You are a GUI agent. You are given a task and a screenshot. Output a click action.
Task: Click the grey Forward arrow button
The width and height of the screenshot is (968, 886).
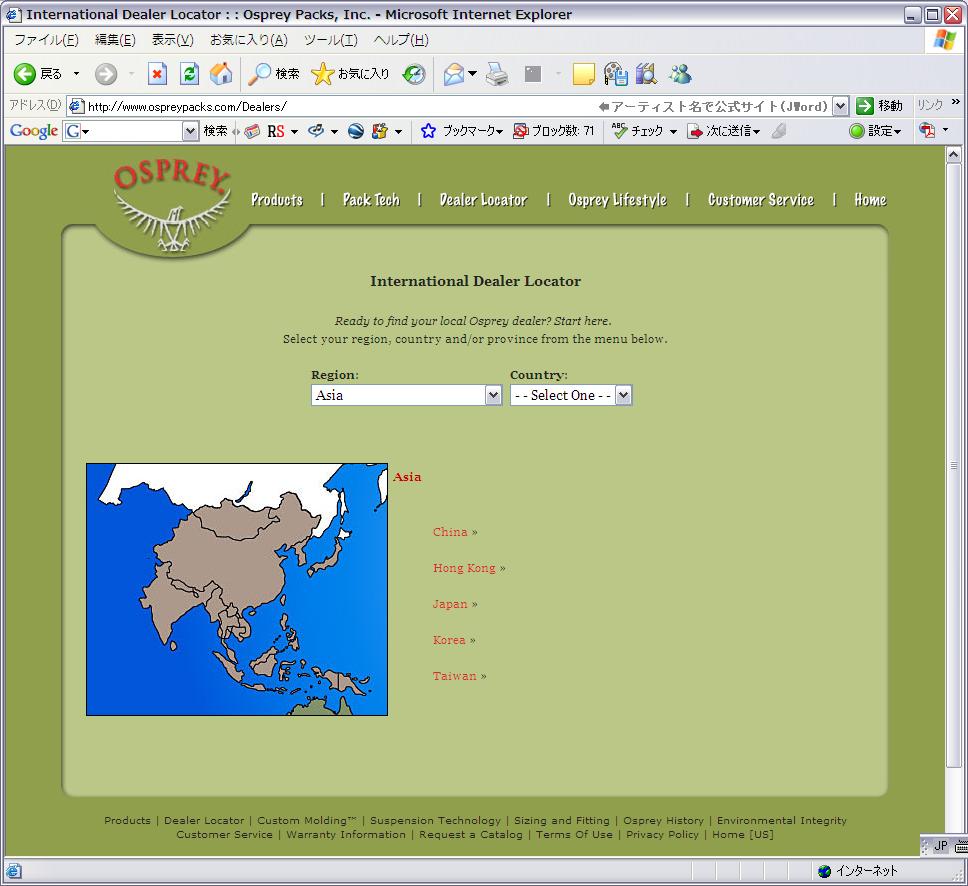[106, 74]
